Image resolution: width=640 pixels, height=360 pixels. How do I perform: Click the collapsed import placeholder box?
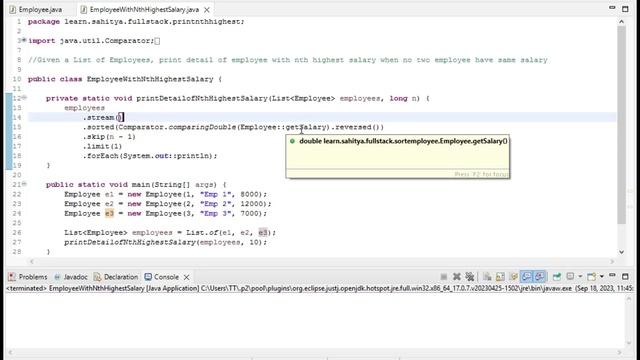point(157,41)
